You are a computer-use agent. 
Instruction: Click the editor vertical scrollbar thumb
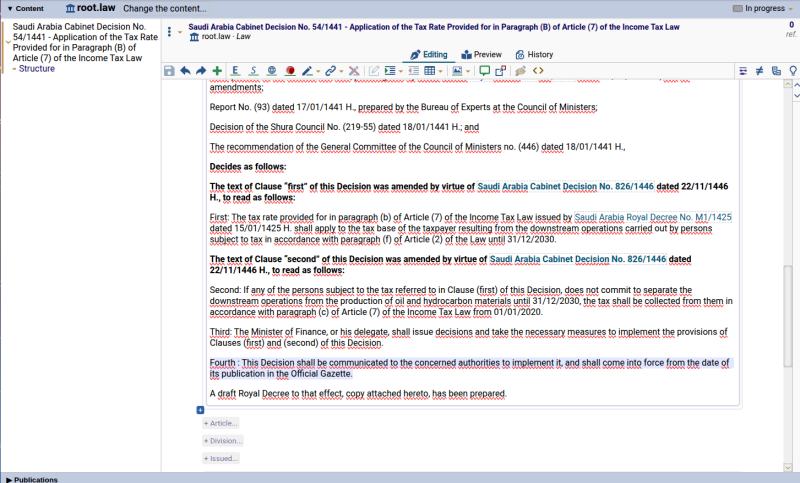click(x=788, y=316)
